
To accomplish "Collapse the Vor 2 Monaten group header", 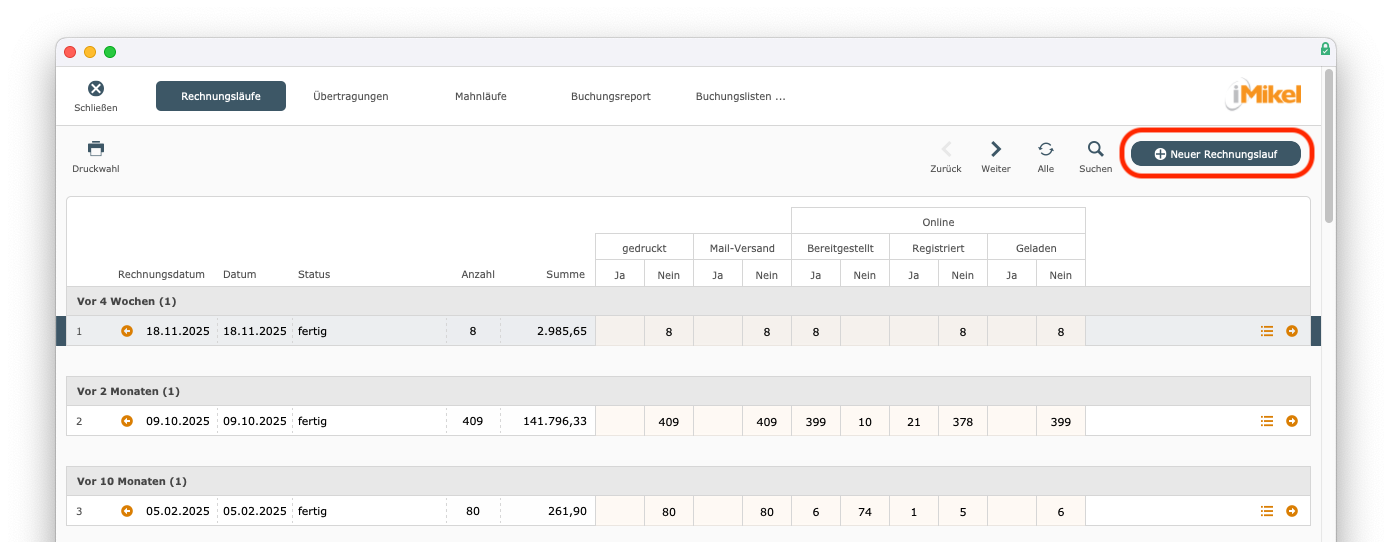I will [128, 391].
